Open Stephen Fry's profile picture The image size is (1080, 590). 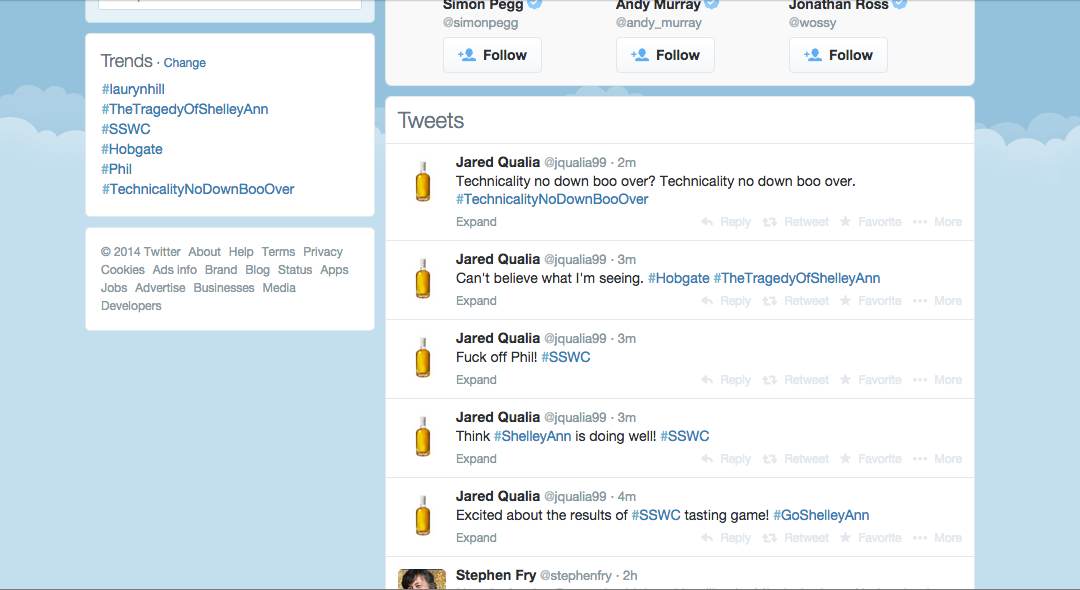click(x=422, y=579)
